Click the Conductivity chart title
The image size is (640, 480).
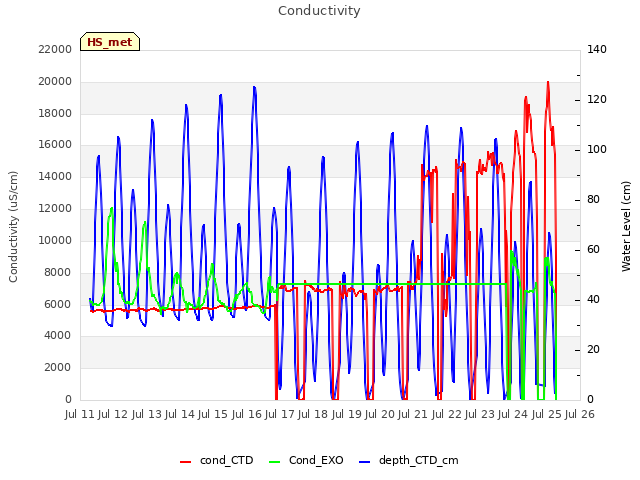(319, 11)
